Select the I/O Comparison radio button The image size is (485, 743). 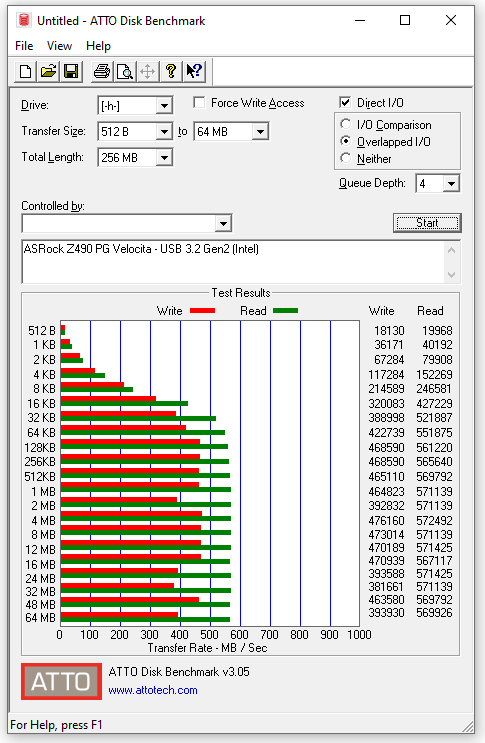click(346, 124)
